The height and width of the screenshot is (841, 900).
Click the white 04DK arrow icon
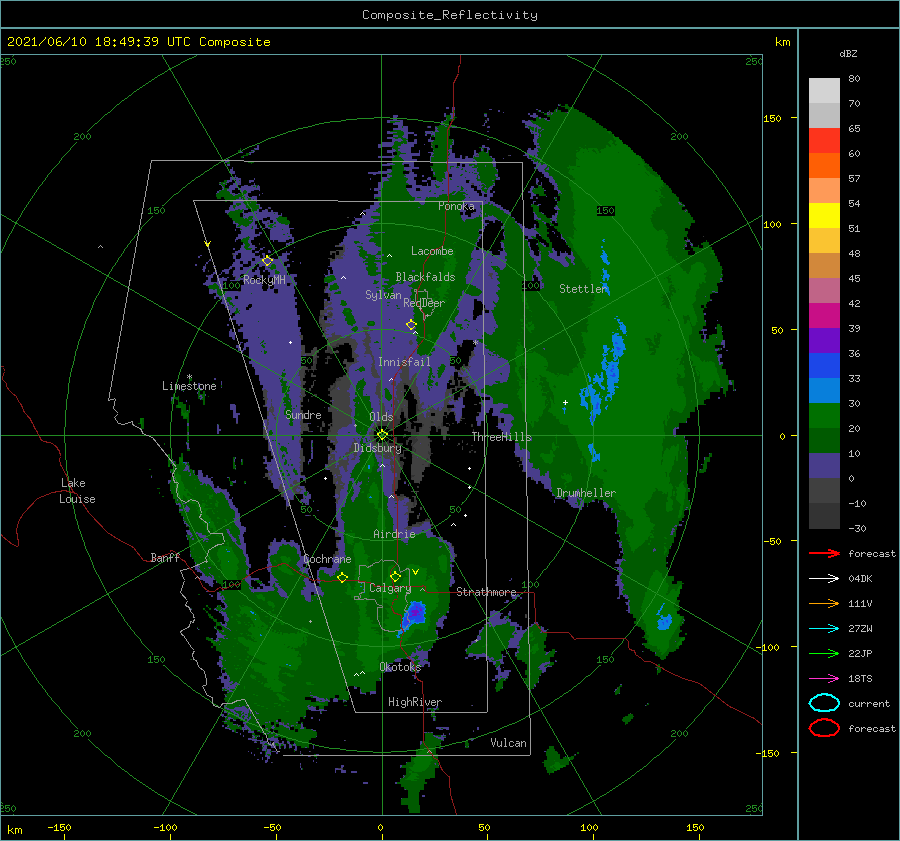(824, 578)
